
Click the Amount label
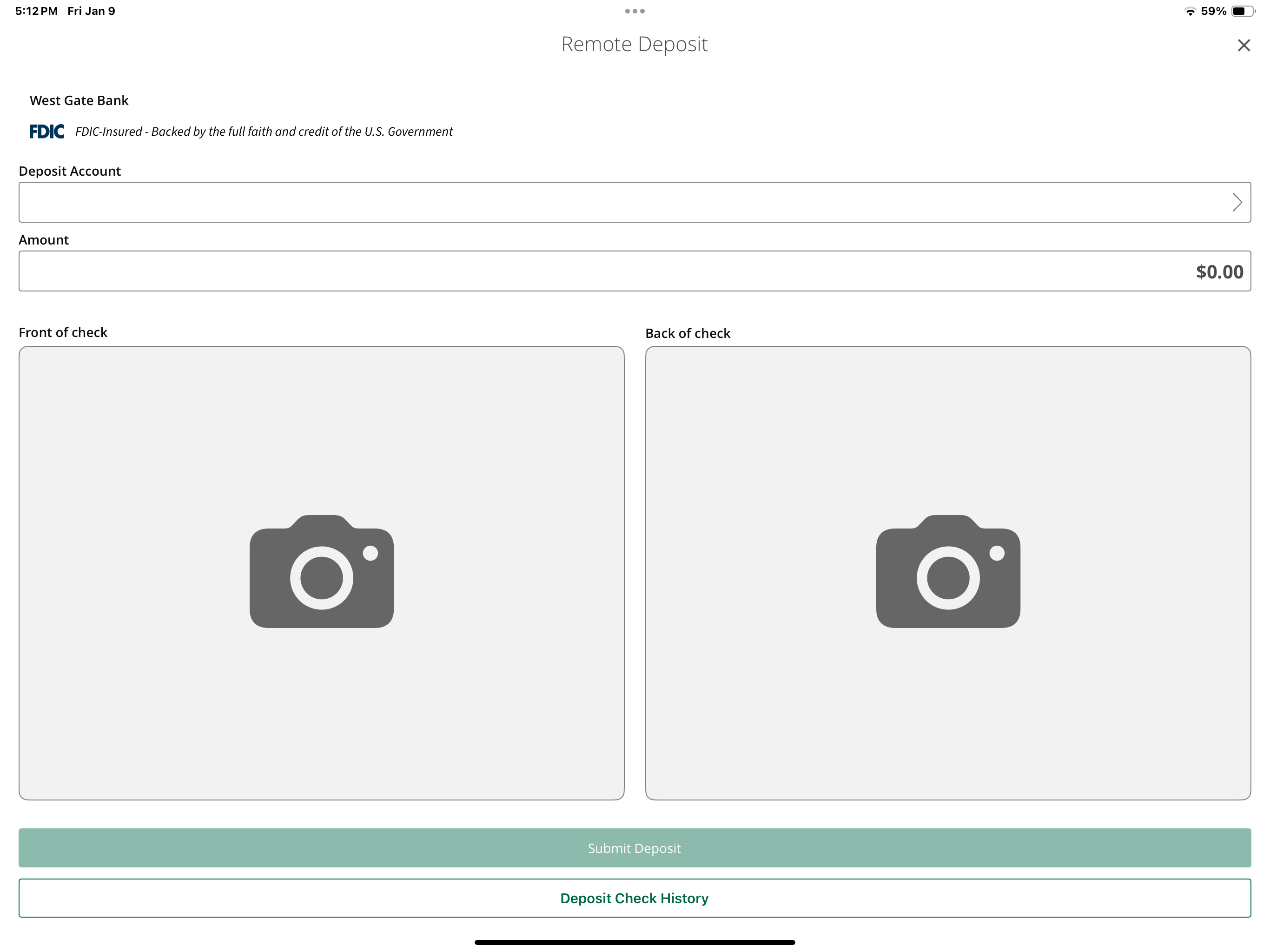44,240
